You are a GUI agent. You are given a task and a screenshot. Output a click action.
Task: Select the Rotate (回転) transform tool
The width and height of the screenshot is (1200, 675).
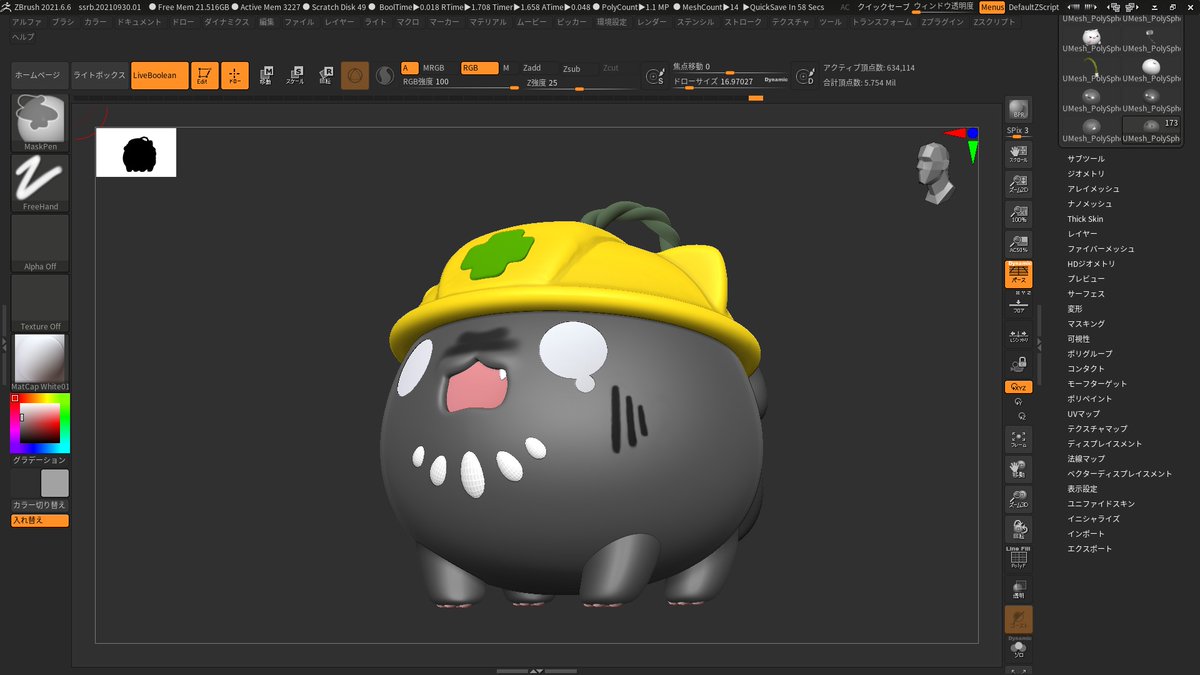tap(326, 76)
